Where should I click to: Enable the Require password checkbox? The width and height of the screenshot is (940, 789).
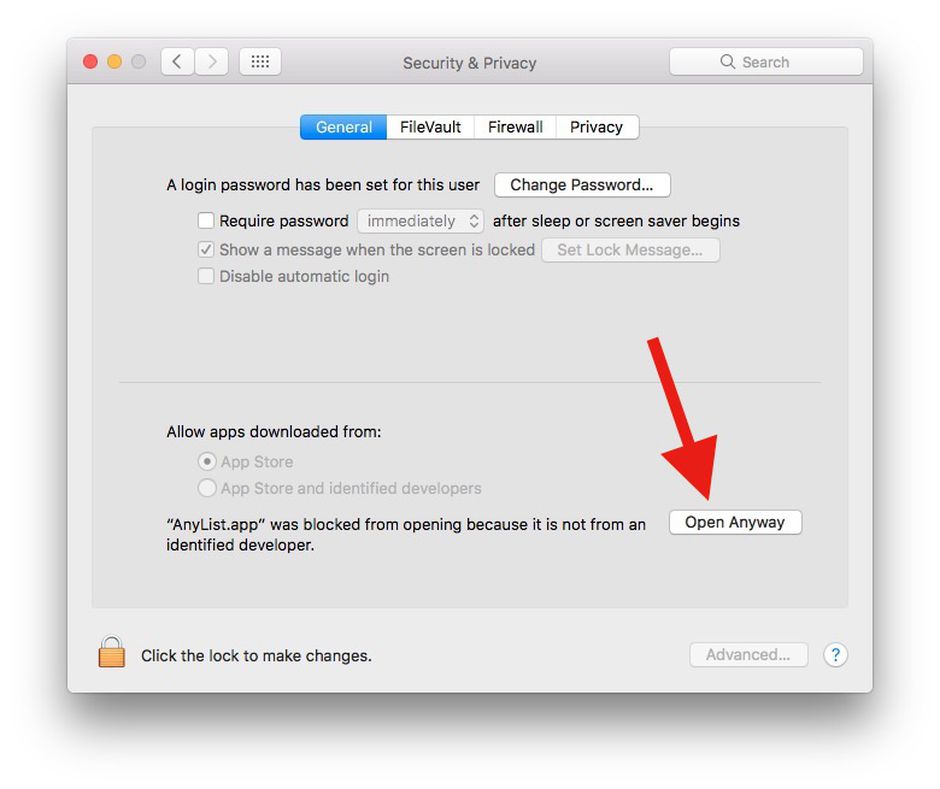pos(206,221)
